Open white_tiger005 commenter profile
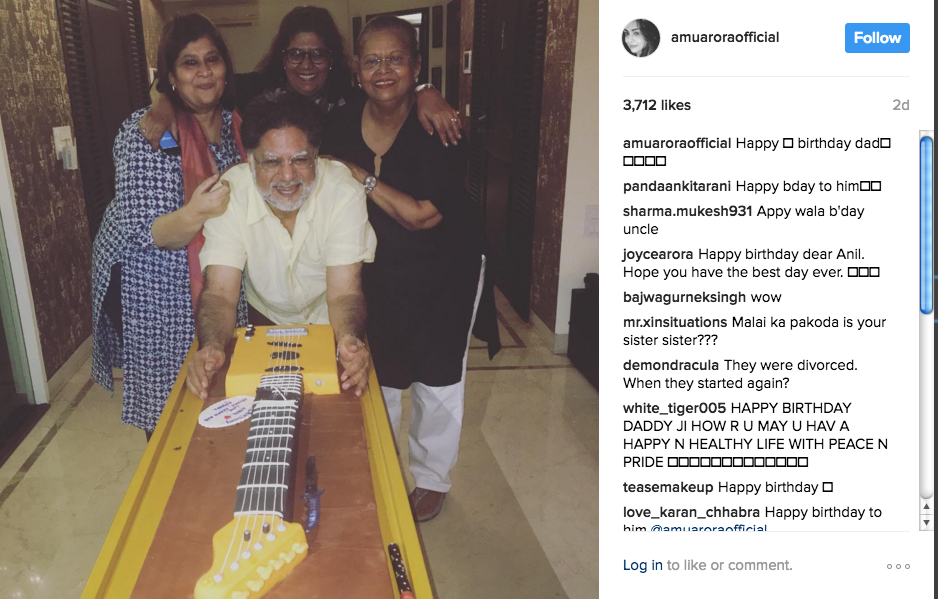This screenshot has width=938, height=599. pyautogui.click(x=674, y=408)
